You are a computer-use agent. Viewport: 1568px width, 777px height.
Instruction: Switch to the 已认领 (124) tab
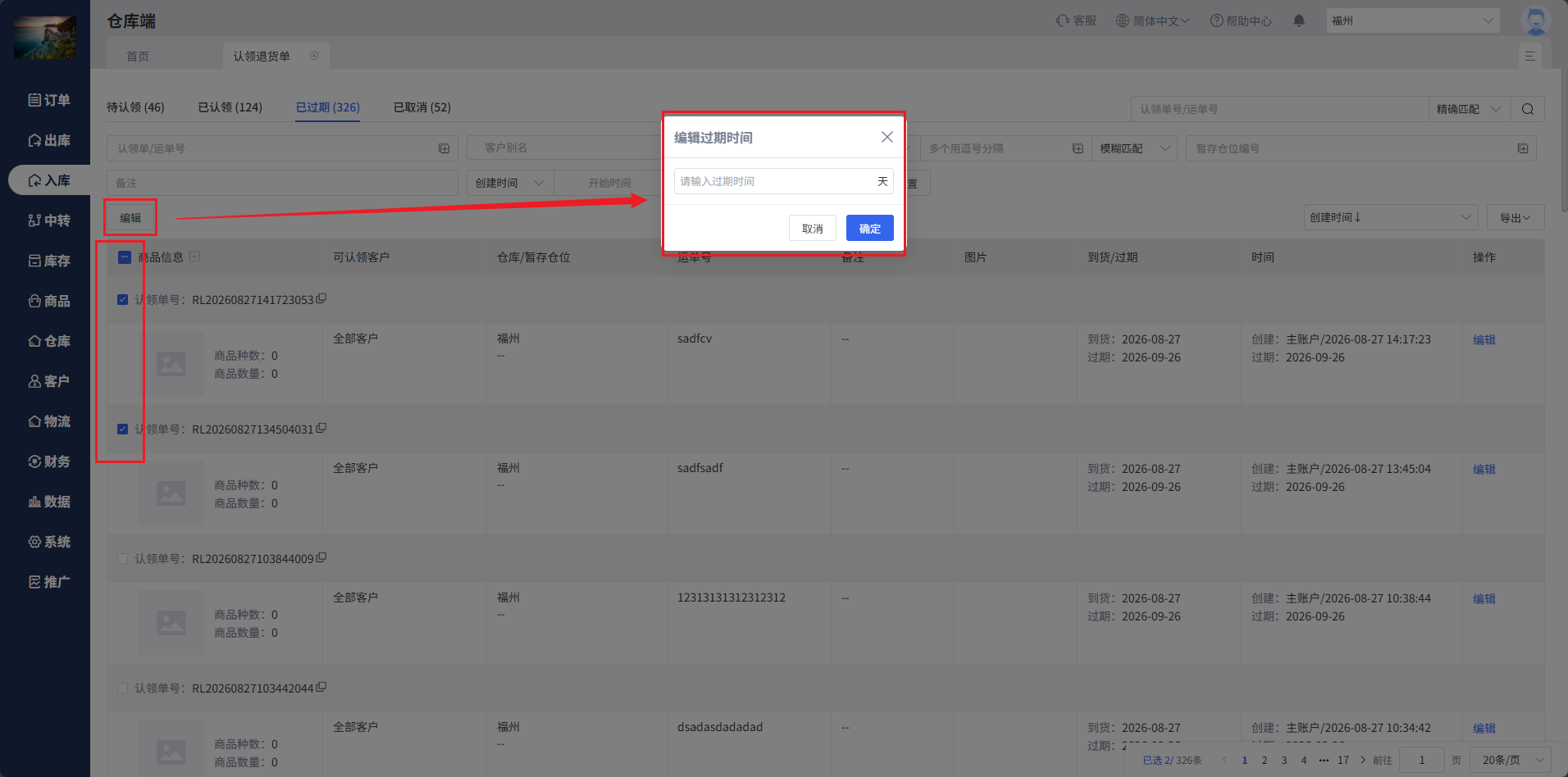(230, 107)
